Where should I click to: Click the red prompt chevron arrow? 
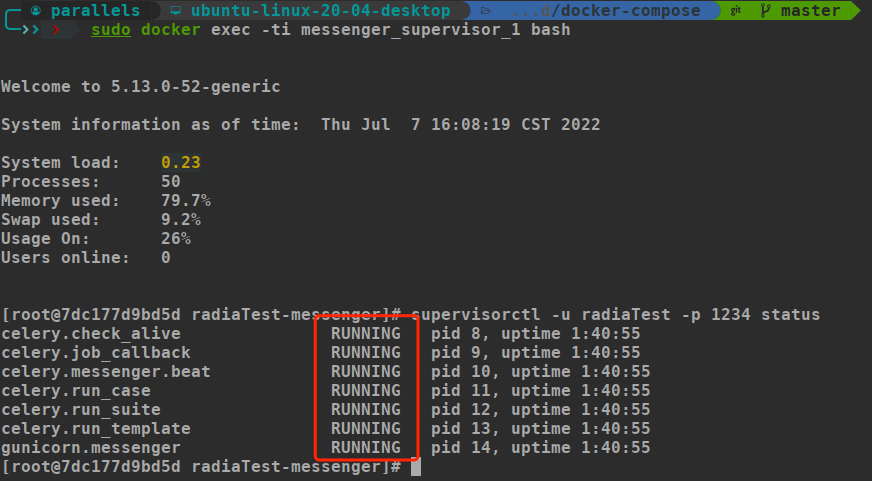pos(56,30)
